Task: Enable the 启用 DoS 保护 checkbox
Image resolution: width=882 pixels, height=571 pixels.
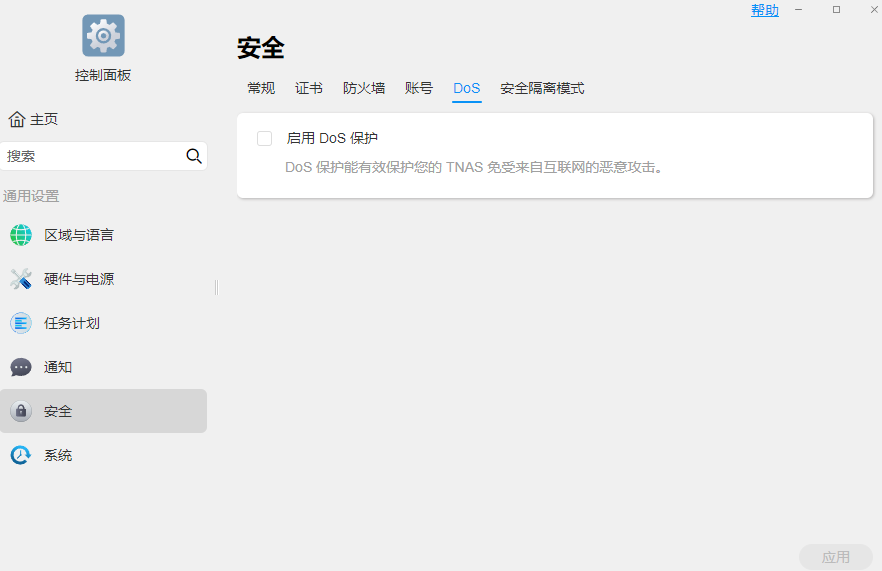Action: click(264, 138)
